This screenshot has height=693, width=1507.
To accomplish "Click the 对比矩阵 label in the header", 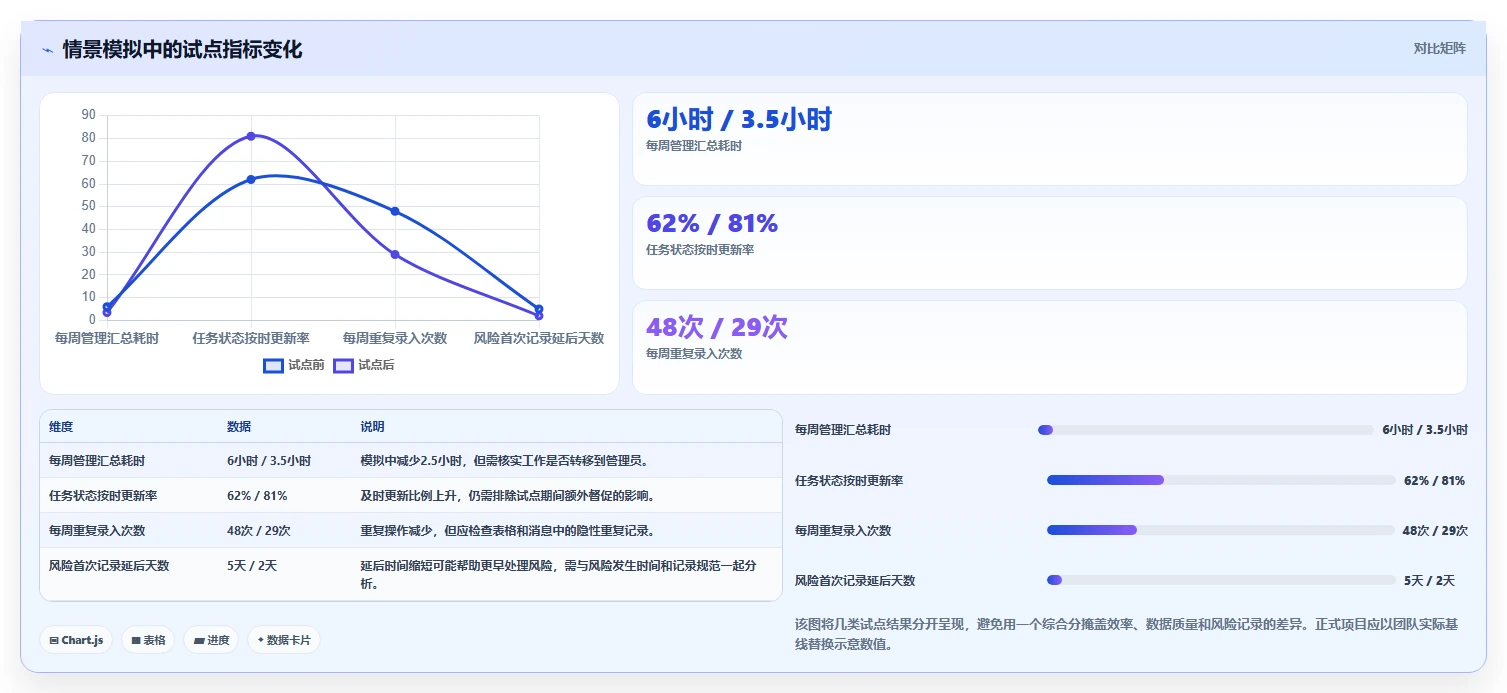I will click(1439, 49).
